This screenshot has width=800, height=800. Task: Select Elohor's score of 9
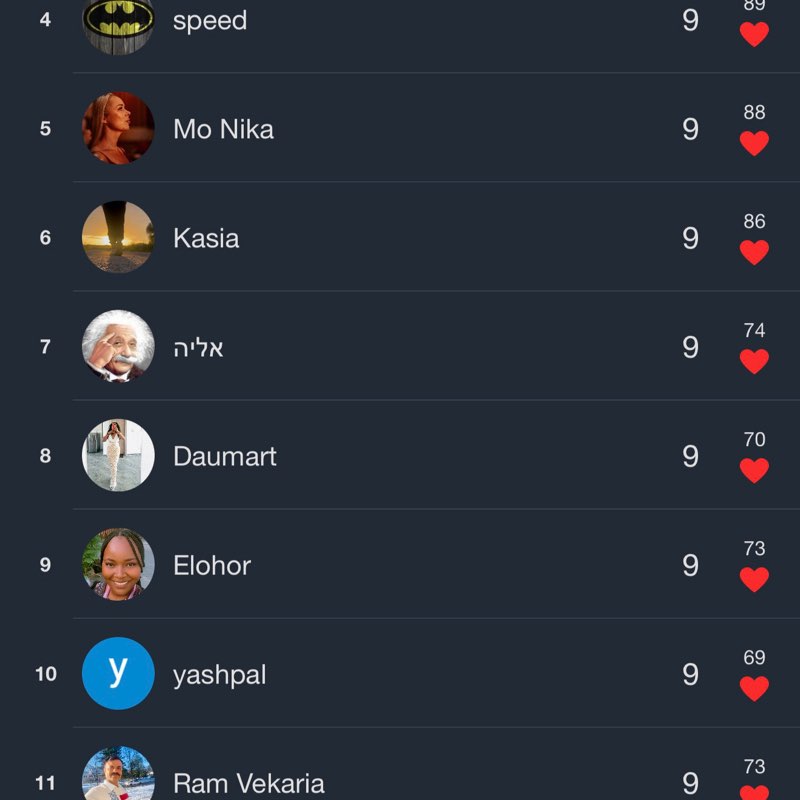tap(690, 565)
